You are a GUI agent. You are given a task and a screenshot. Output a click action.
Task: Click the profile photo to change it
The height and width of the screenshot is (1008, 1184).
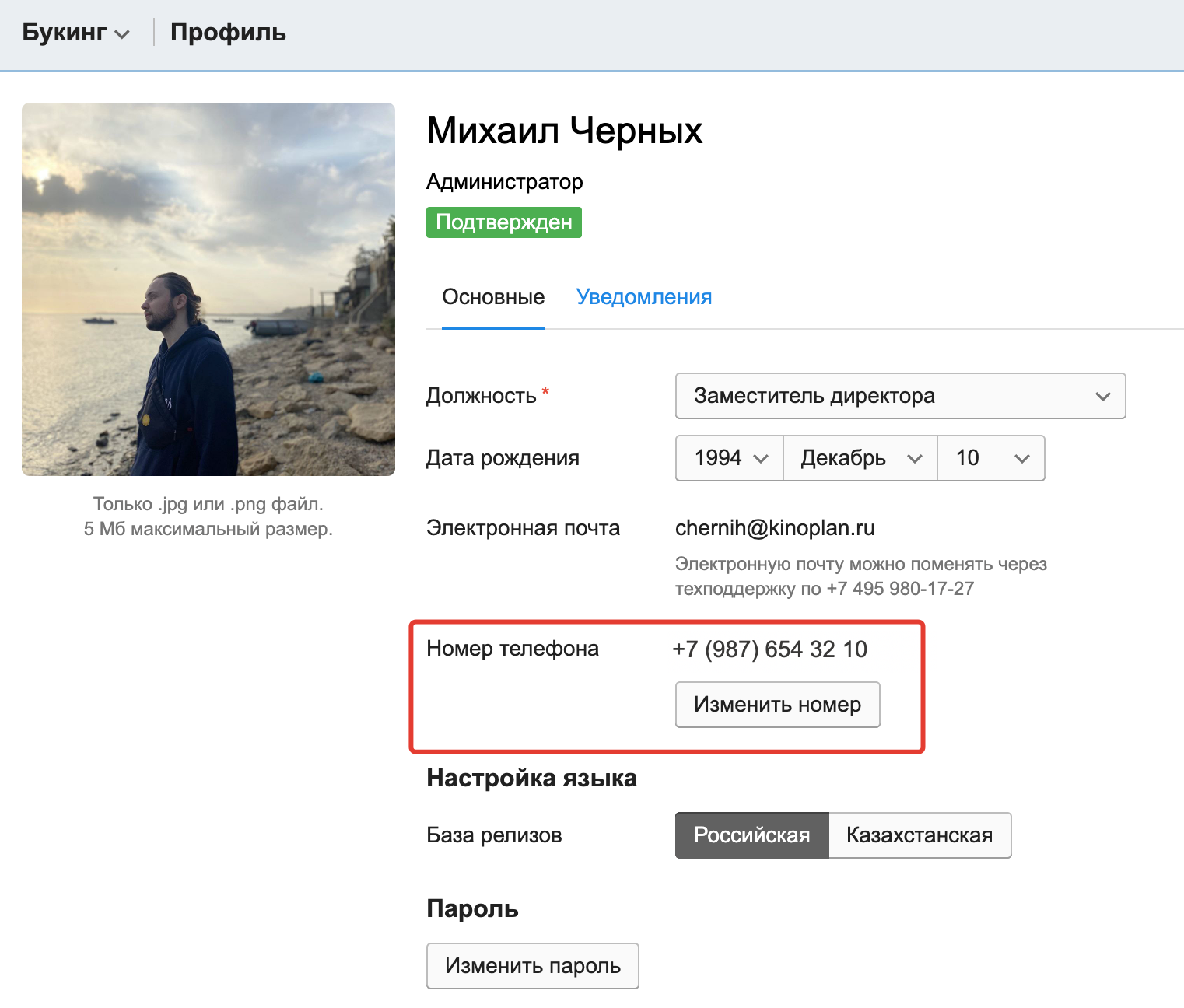pos(208,289)
